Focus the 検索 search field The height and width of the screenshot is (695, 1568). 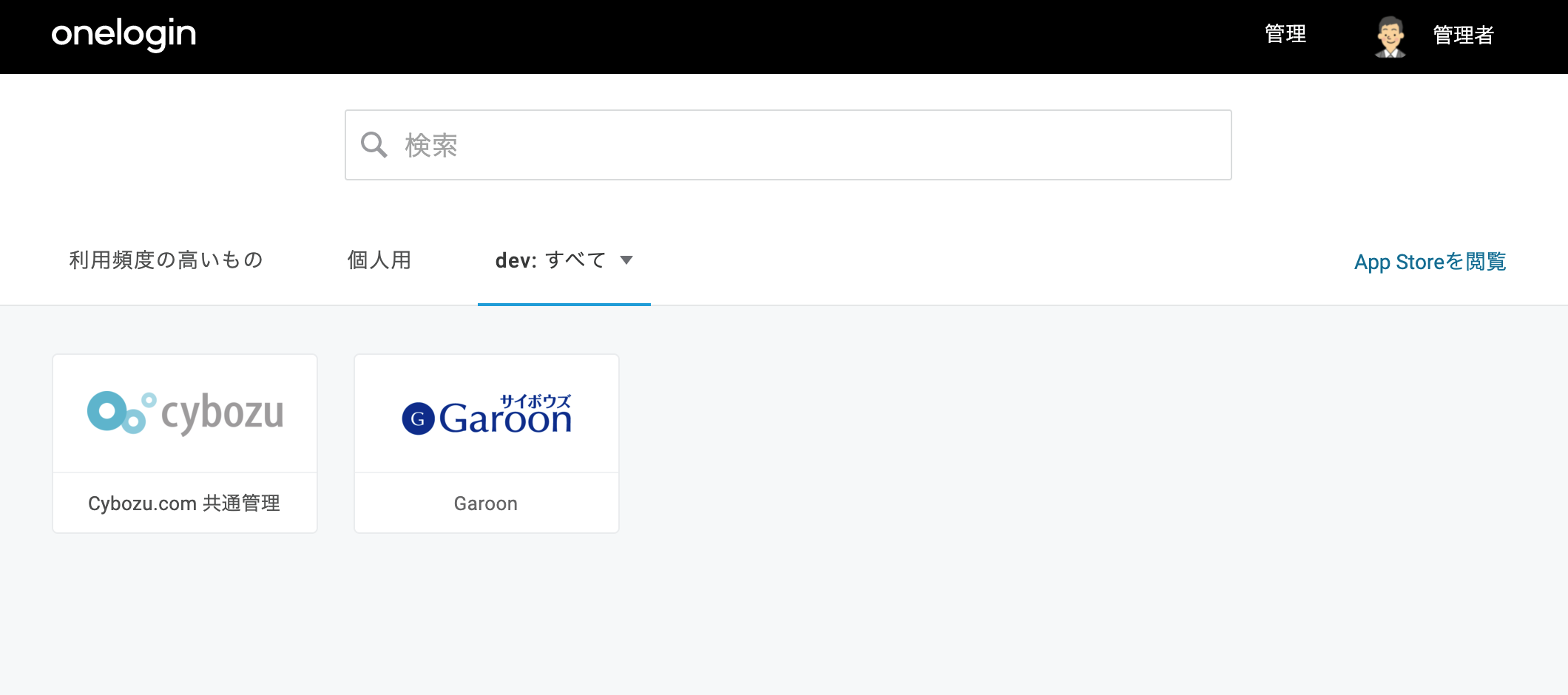click(788, 145)
